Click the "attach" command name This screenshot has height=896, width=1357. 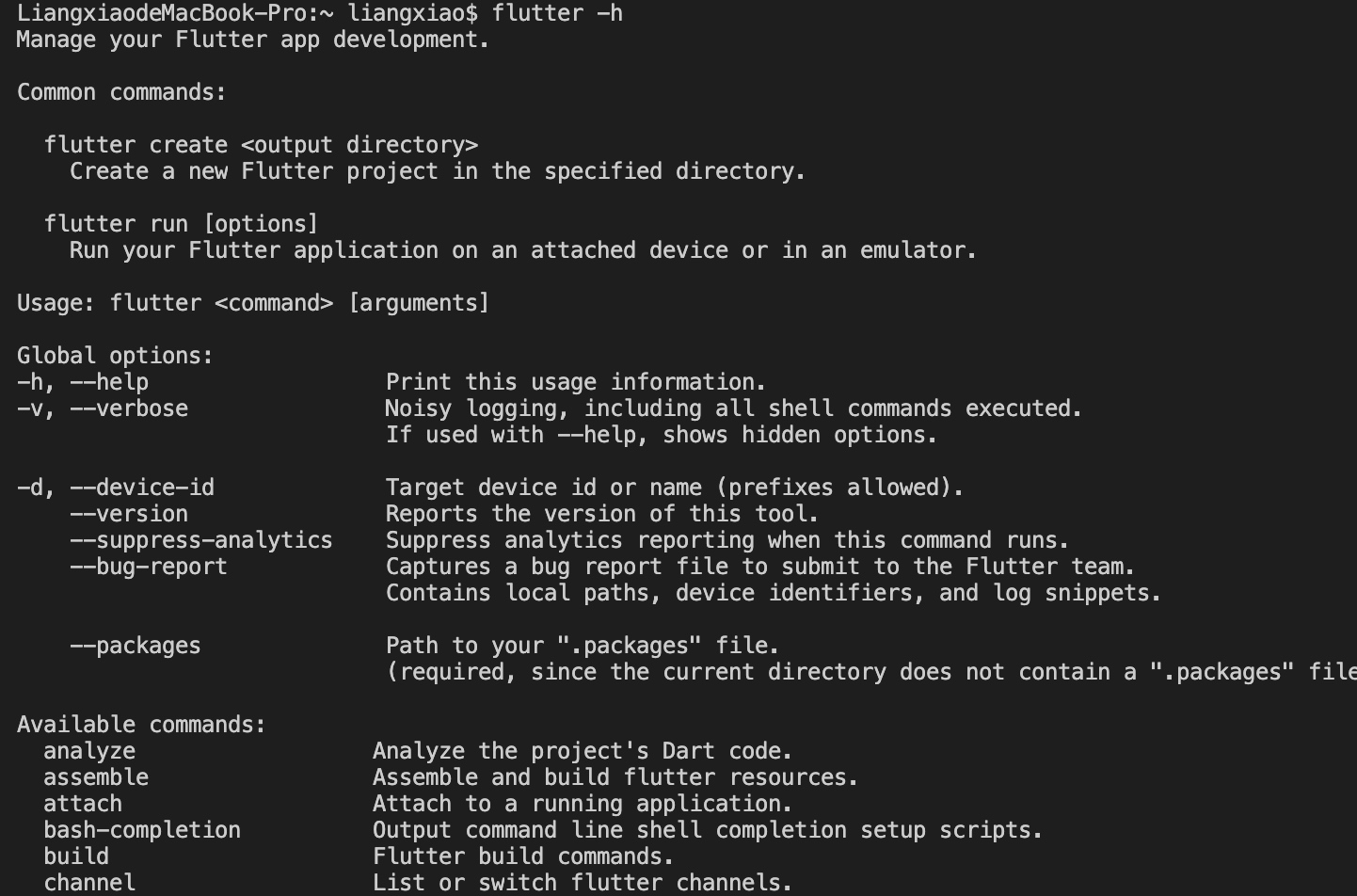coord(83,804)
